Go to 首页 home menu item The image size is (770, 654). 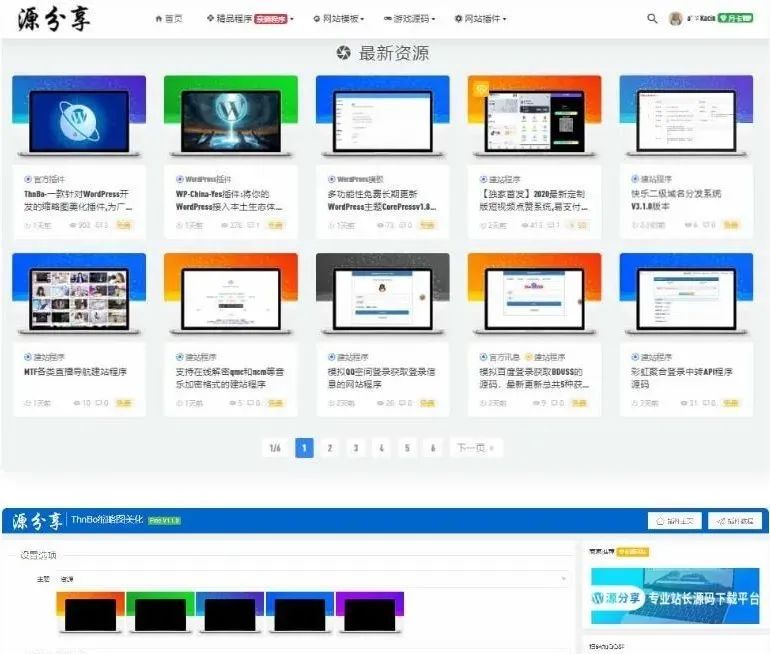point(169,19)
